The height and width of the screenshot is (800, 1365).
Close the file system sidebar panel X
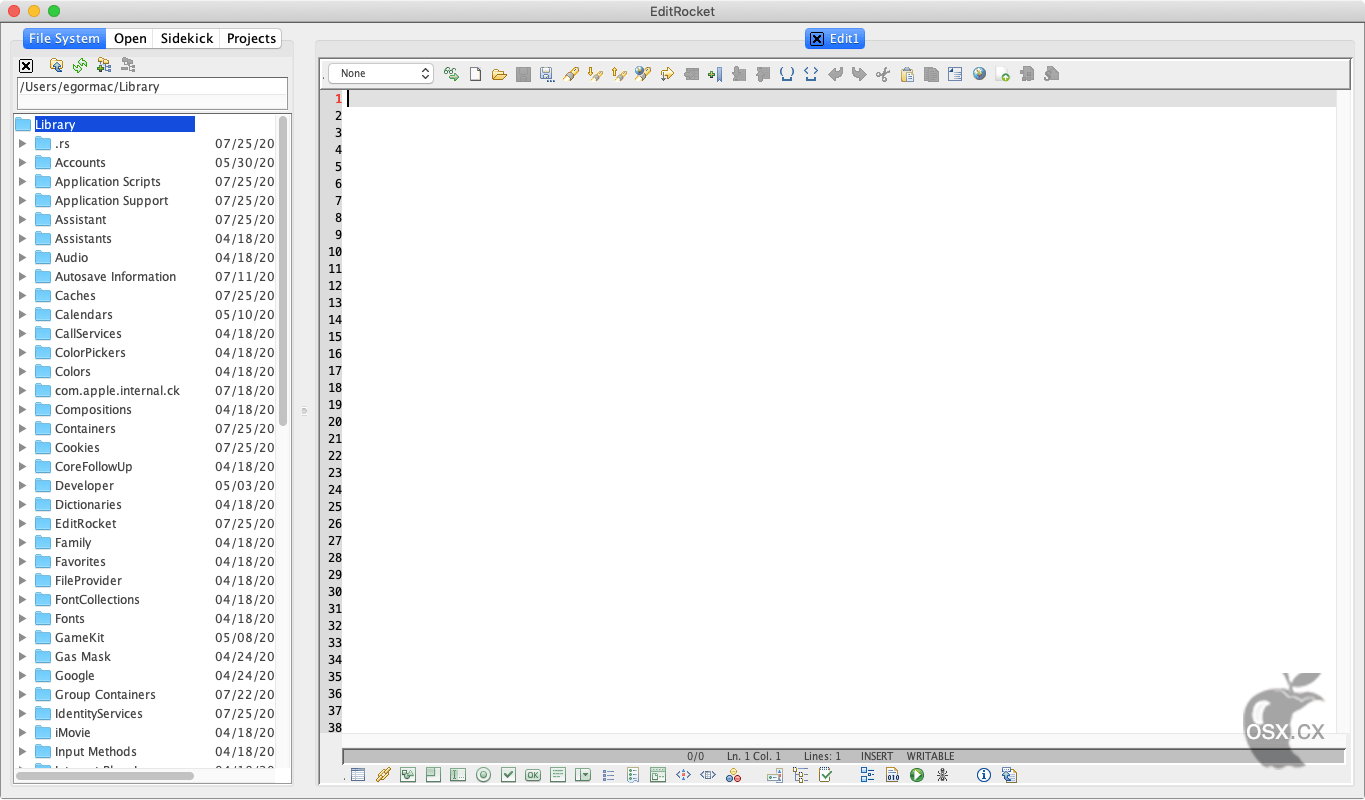(26, 65)
